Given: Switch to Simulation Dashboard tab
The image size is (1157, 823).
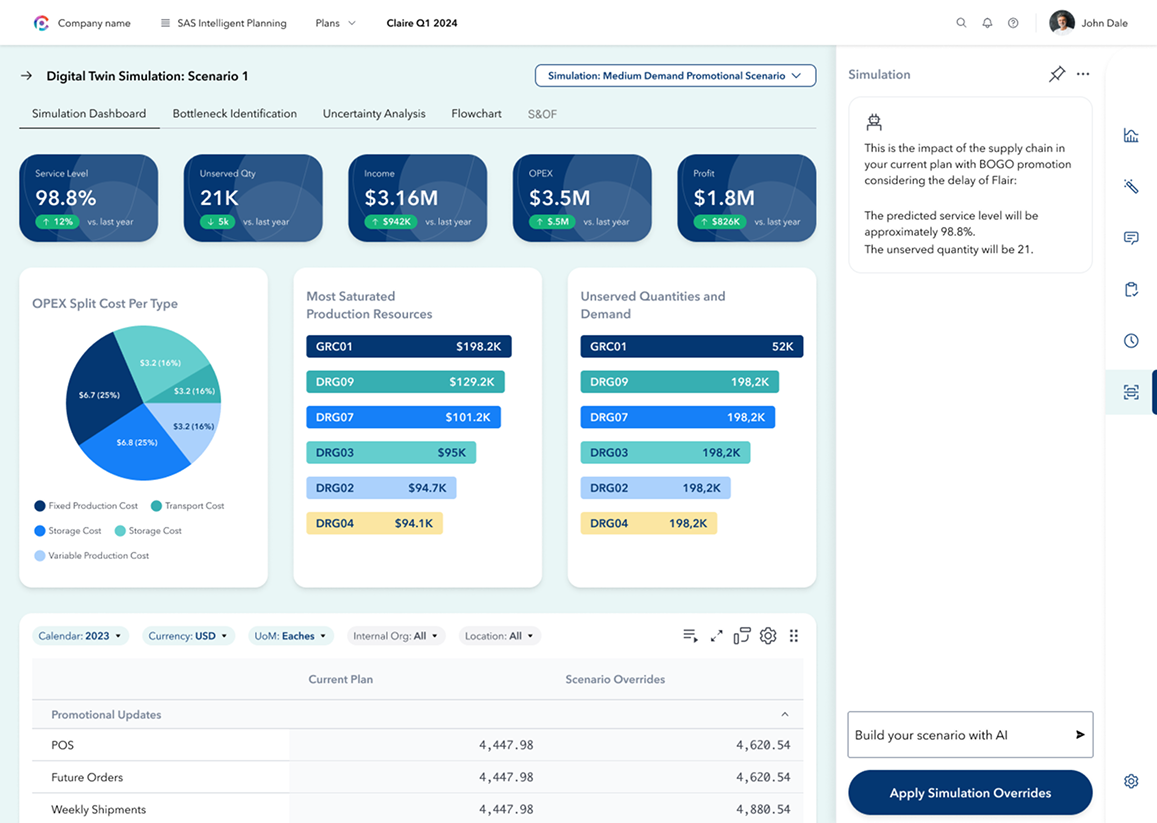Looking at the screenshot, I should pos(89,114).
